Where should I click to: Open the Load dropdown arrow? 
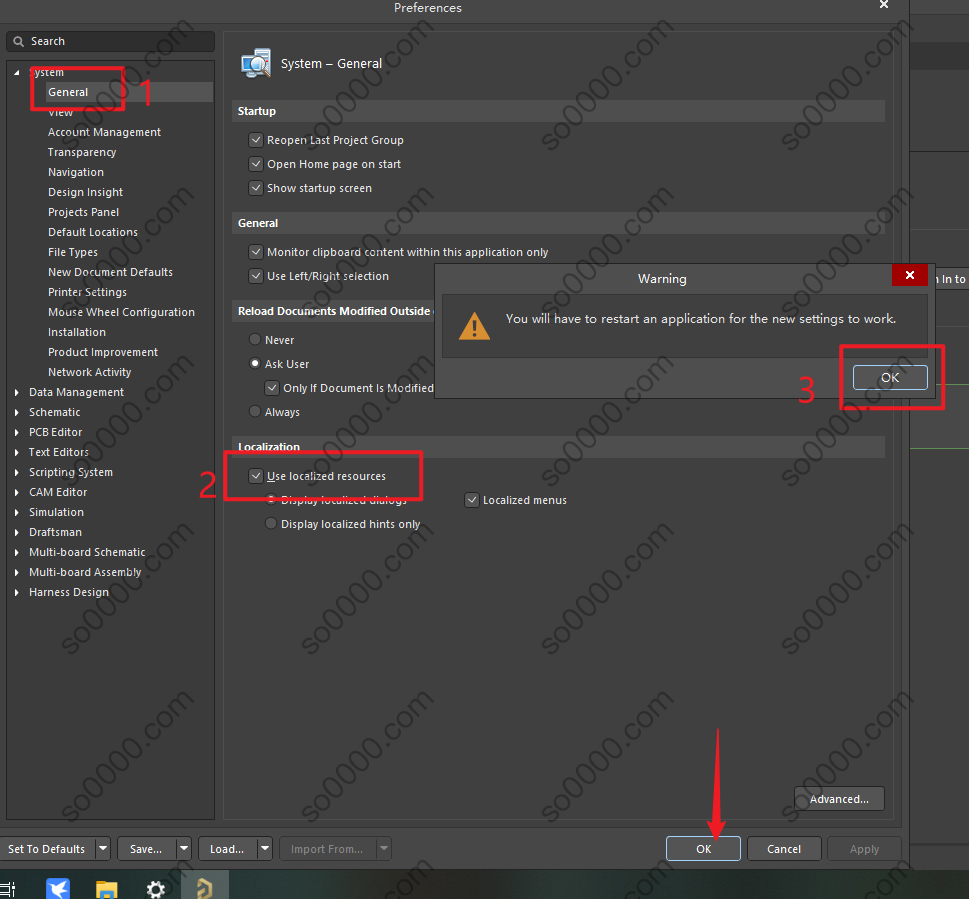point(264,849)
